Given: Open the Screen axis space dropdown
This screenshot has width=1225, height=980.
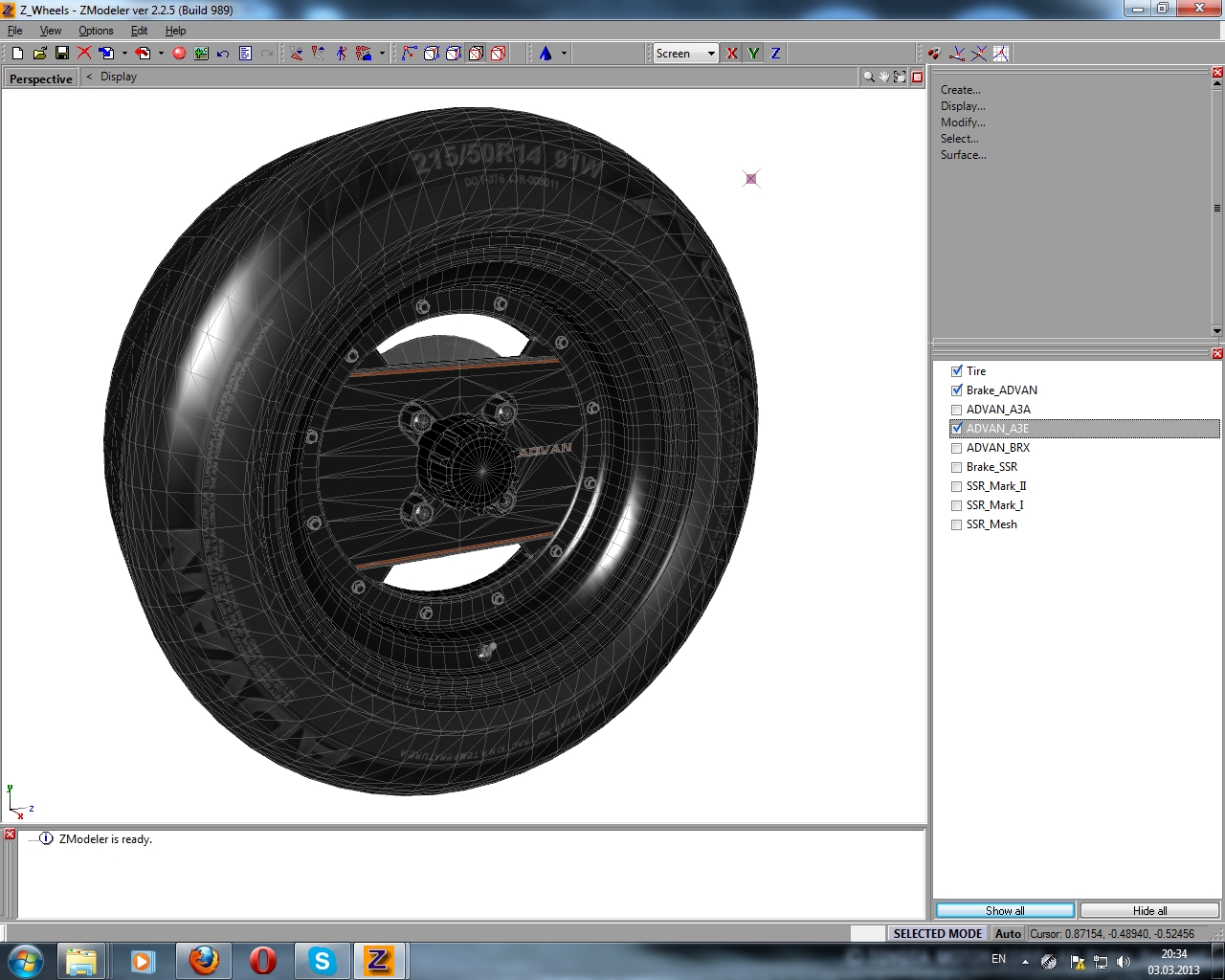Looking at the screenshot, I should click(685, 54).
